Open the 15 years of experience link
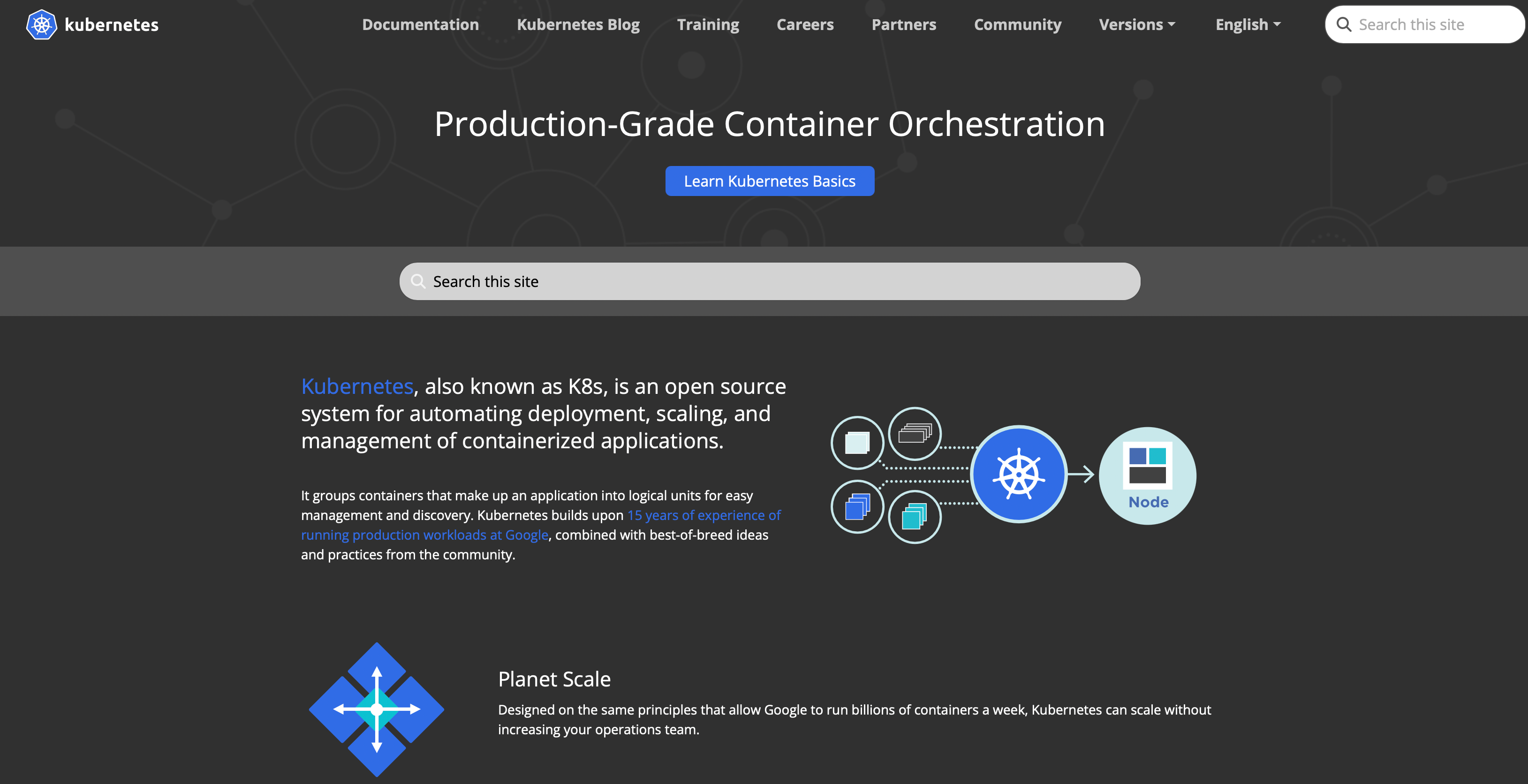This screenshot has width=1528, height=784. [x=541, y=525]
